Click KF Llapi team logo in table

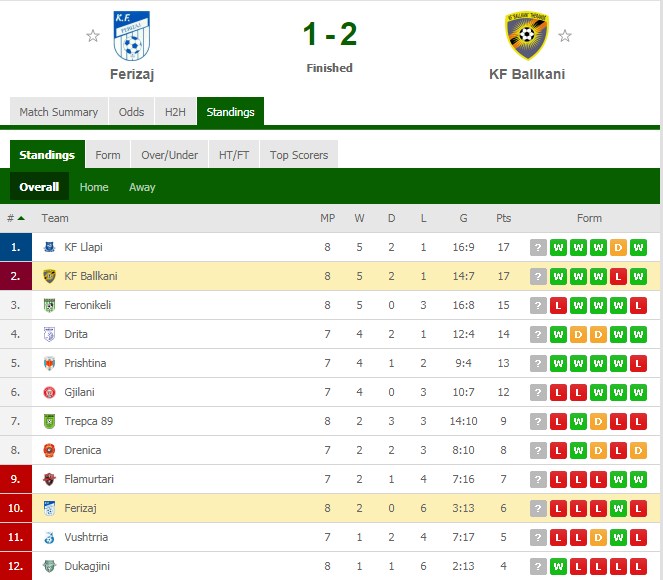tap(49, 247)
